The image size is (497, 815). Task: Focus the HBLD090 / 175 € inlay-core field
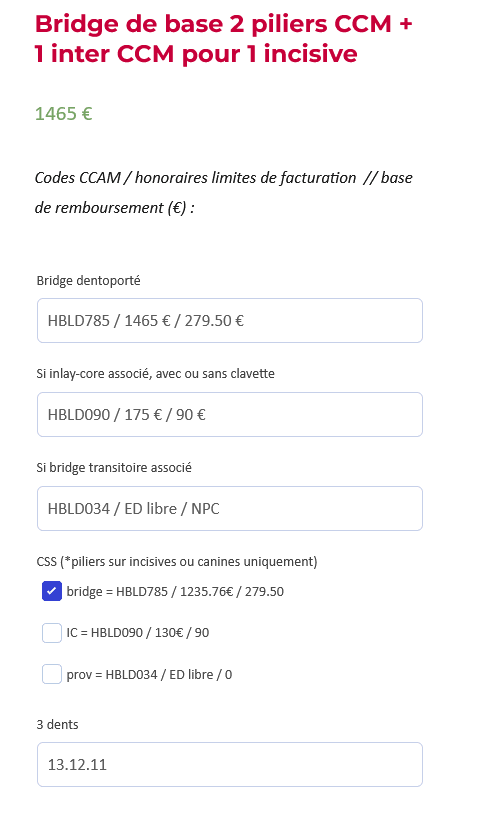230,415
